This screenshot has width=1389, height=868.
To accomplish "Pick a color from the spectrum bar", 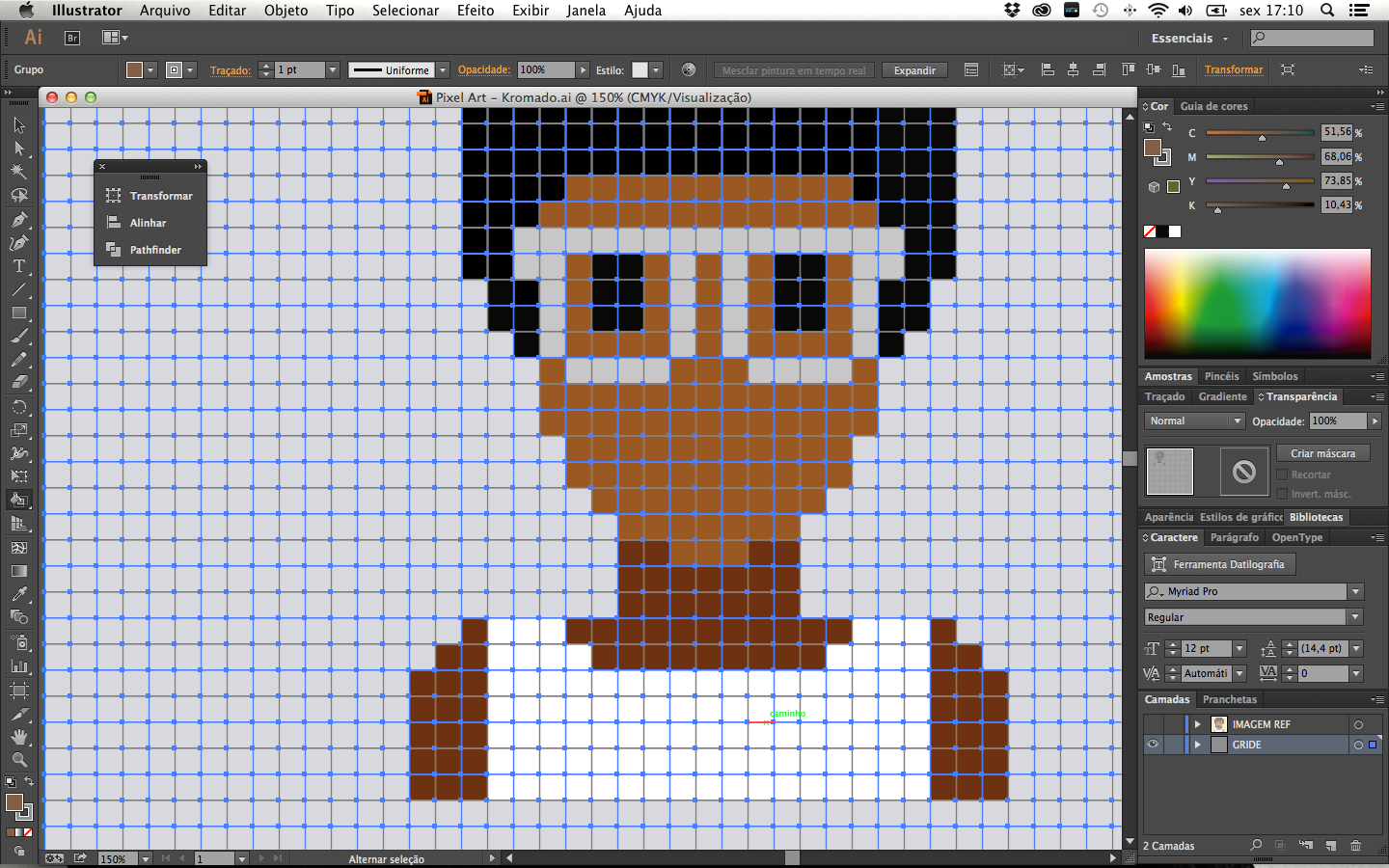I will (x=1257, y=303).
